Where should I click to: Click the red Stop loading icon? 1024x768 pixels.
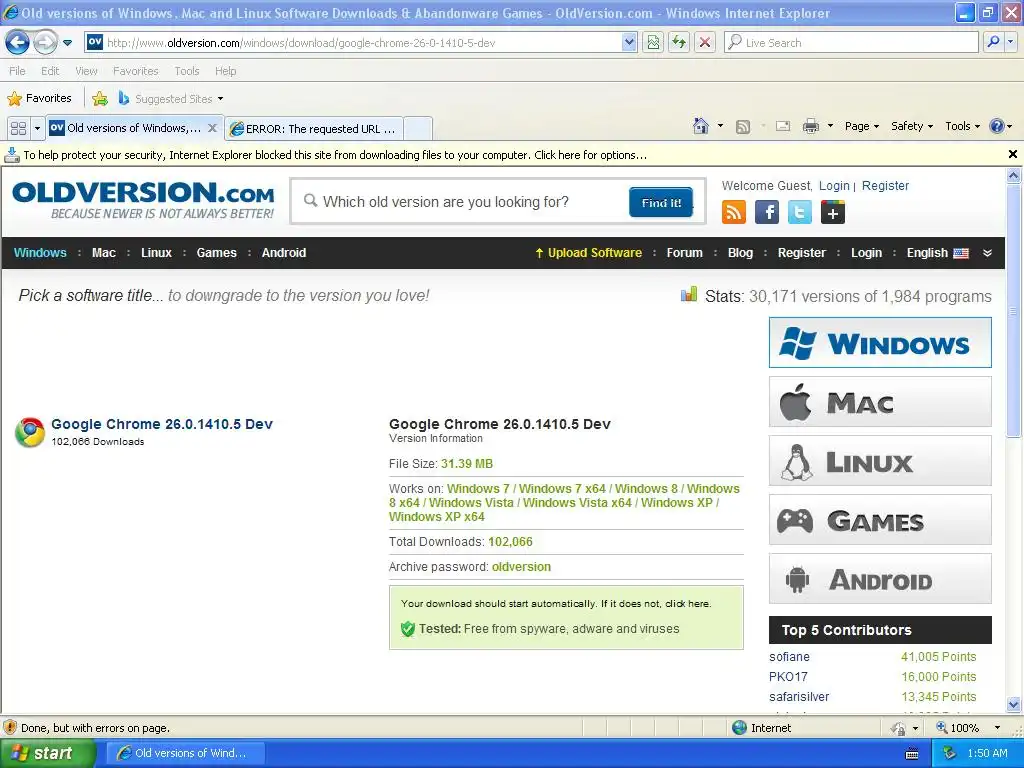click(x=705, y=42)
